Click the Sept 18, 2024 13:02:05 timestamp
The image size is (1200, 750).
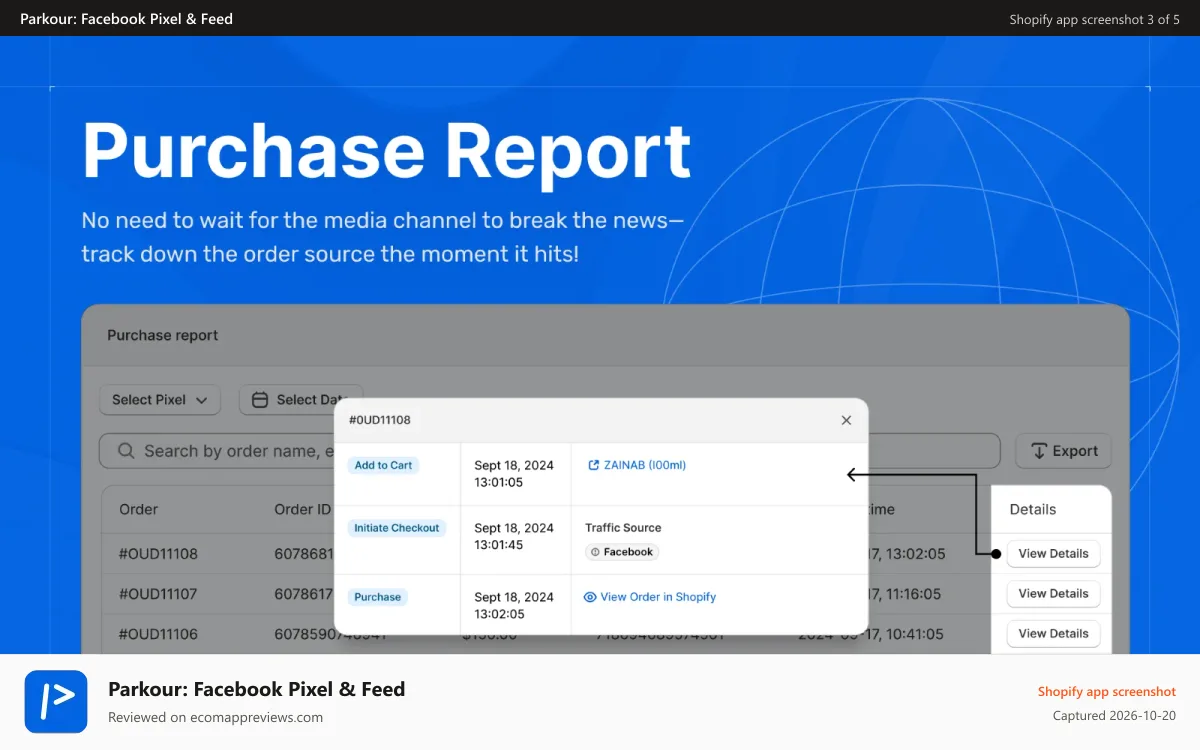click(x=514, y=605)
